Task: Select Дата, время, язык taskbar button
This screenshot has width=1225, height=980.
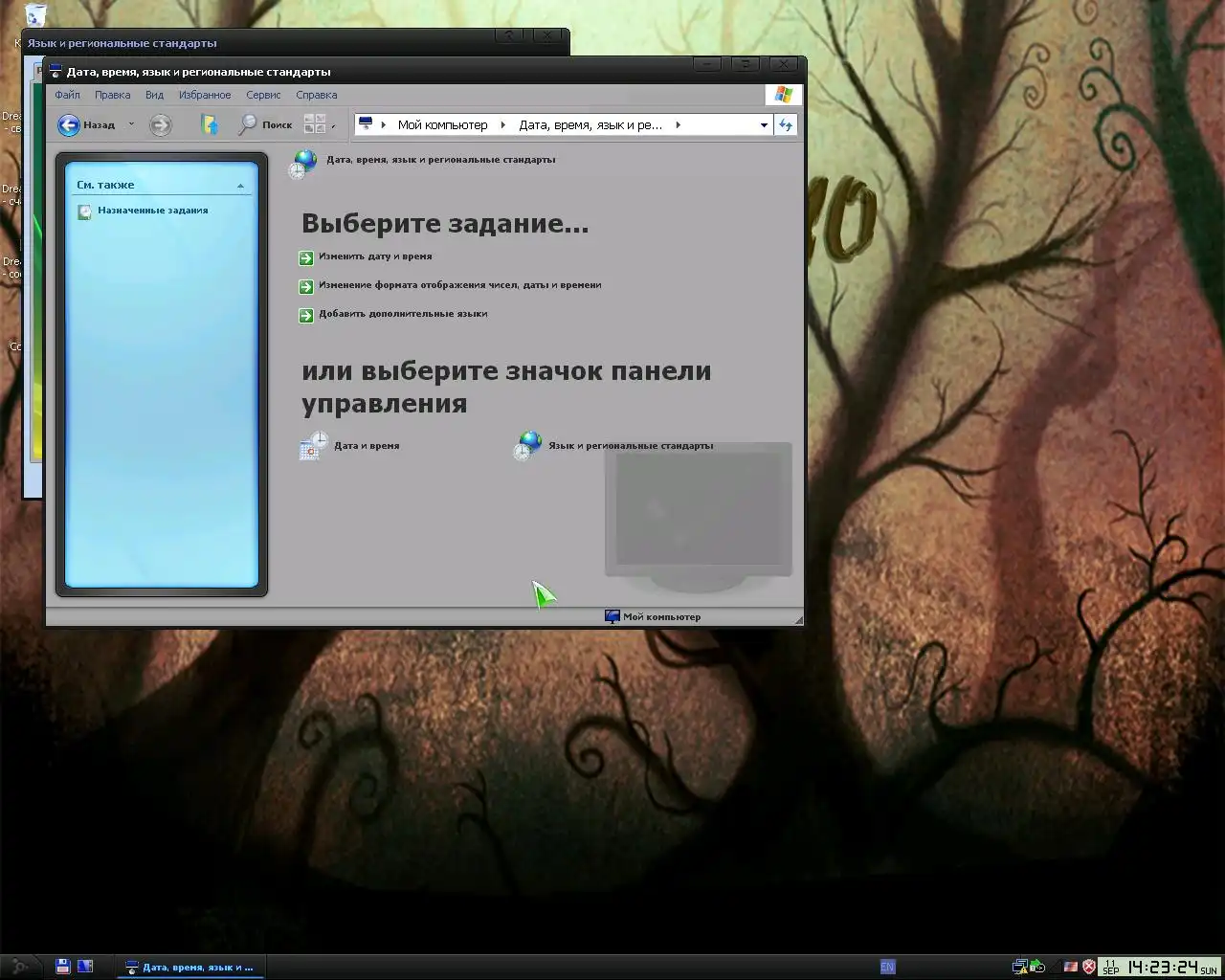Action: point(190,967)
